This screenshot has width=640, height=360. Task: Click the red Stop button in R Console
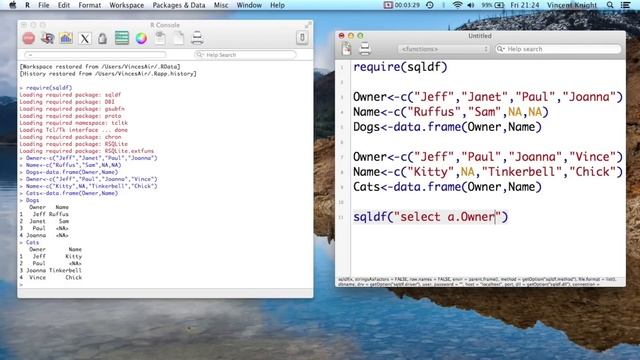[29, 38]
